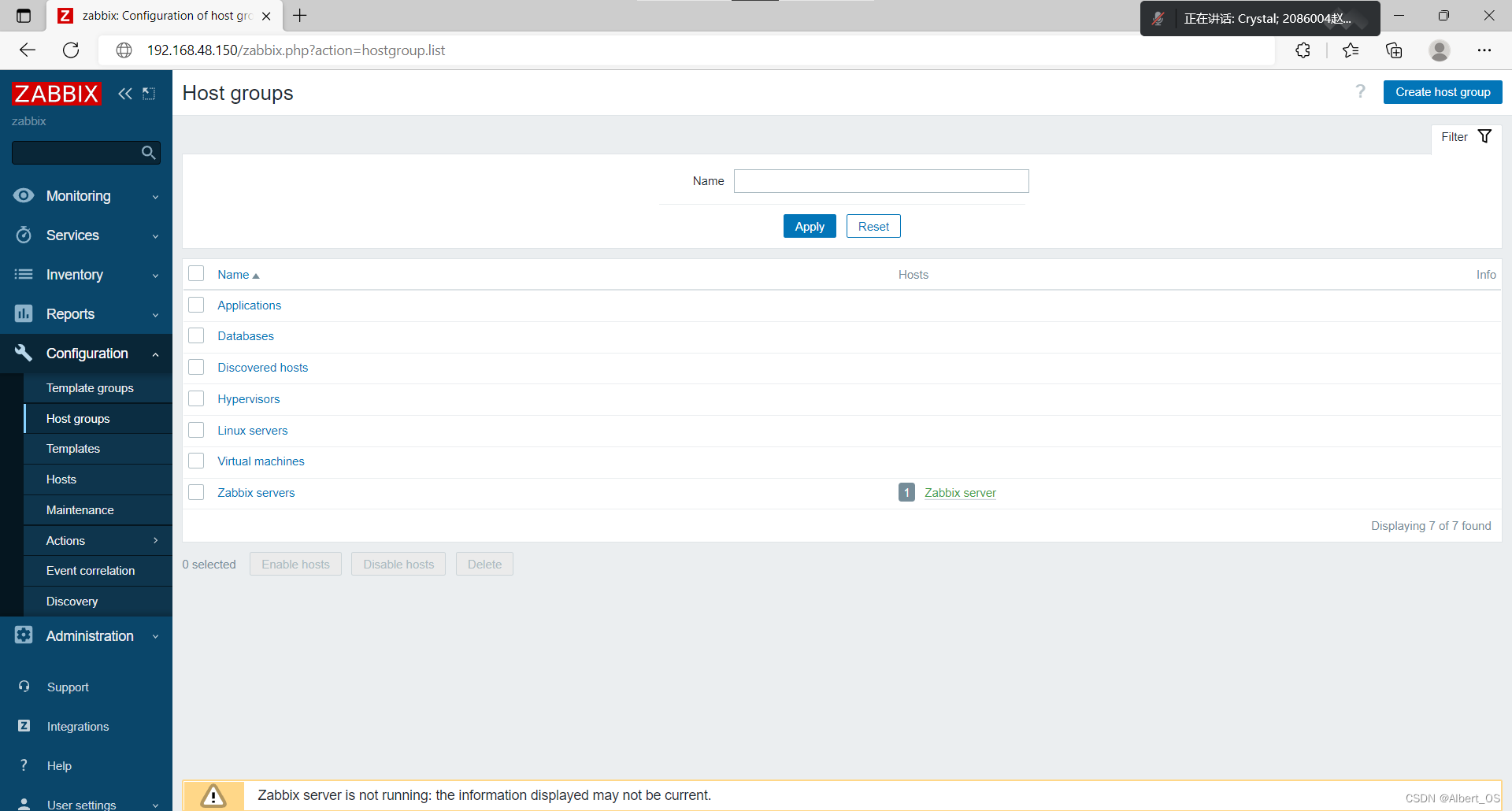This screenshot has height=811, width=1512.
Task: Expand the User settings chevron
Action: click(x=155, y=805)
